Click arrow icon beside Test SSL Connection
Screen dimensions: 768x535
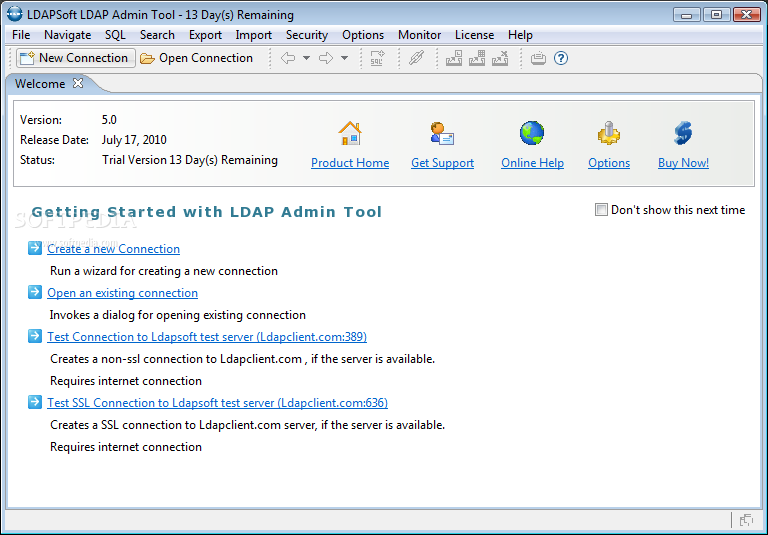click(x=35, y=402)
